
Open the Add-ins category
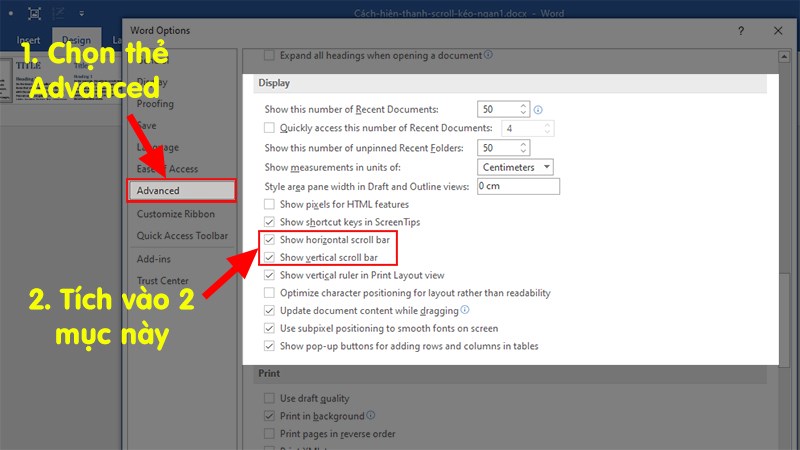coord(154,259)
